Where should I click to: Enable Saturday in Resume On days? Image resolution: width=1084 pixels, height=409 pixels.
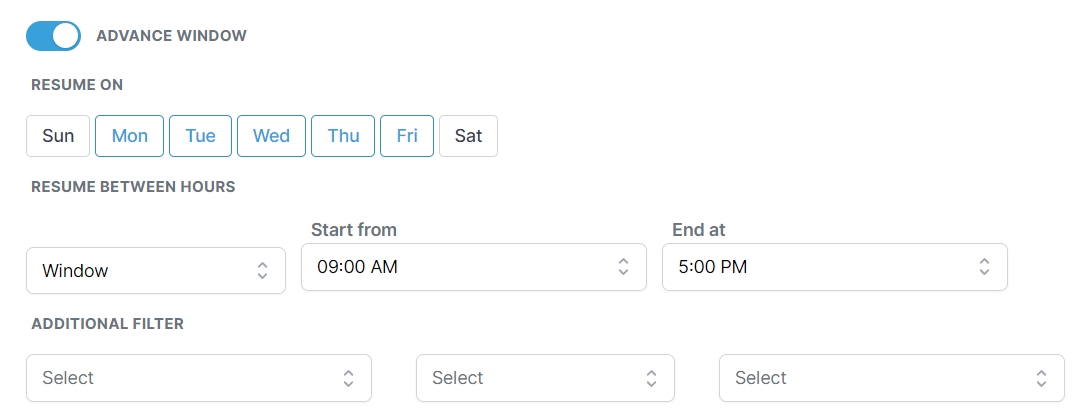coord(468,136)
